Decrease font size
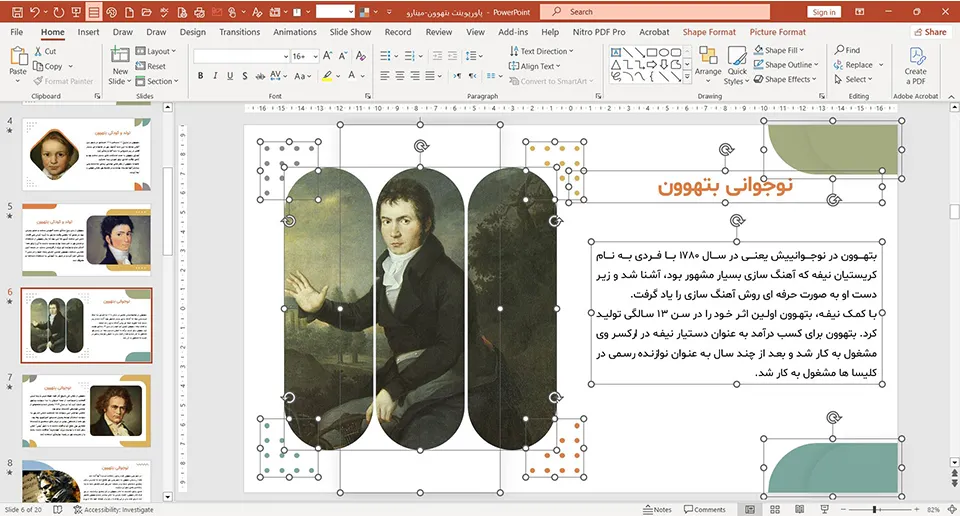This screenshot has width=960, height=516. click(343, 56)
